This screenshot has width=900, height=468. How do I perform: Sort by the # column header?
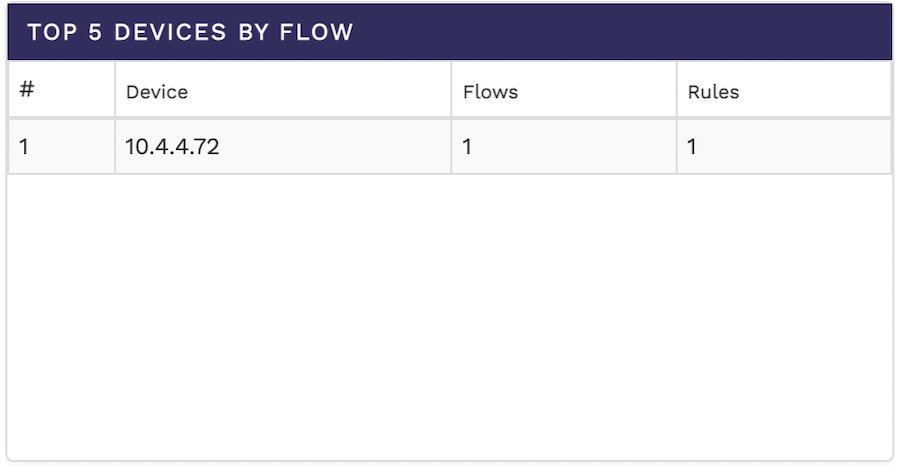pos(27,90)
